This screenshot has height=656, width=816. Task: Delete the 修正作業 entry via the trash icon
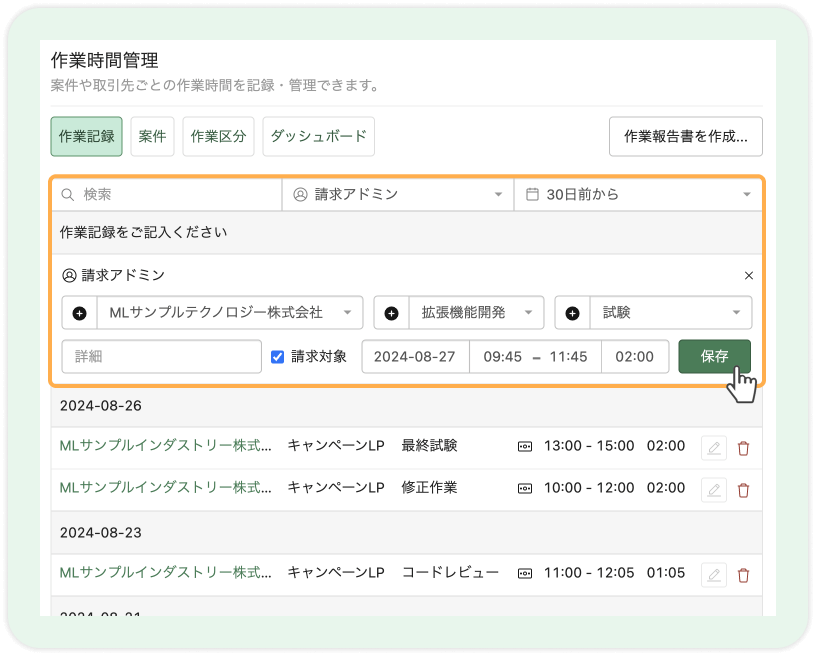743,488
